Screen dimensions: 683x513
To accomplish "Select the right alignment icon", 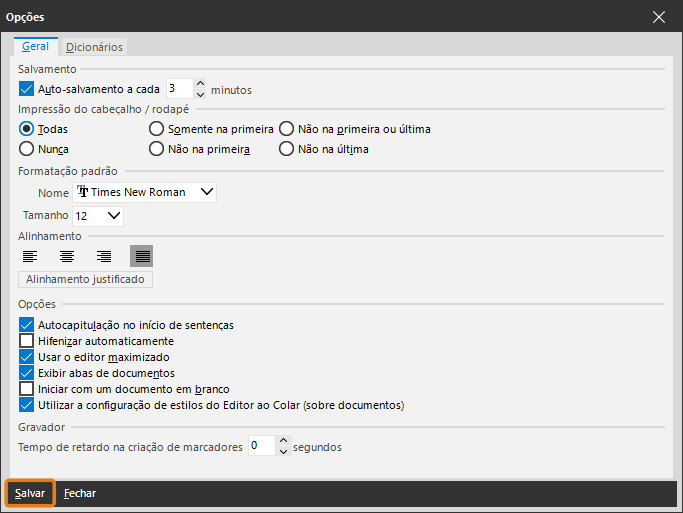I will pos(104,256).
